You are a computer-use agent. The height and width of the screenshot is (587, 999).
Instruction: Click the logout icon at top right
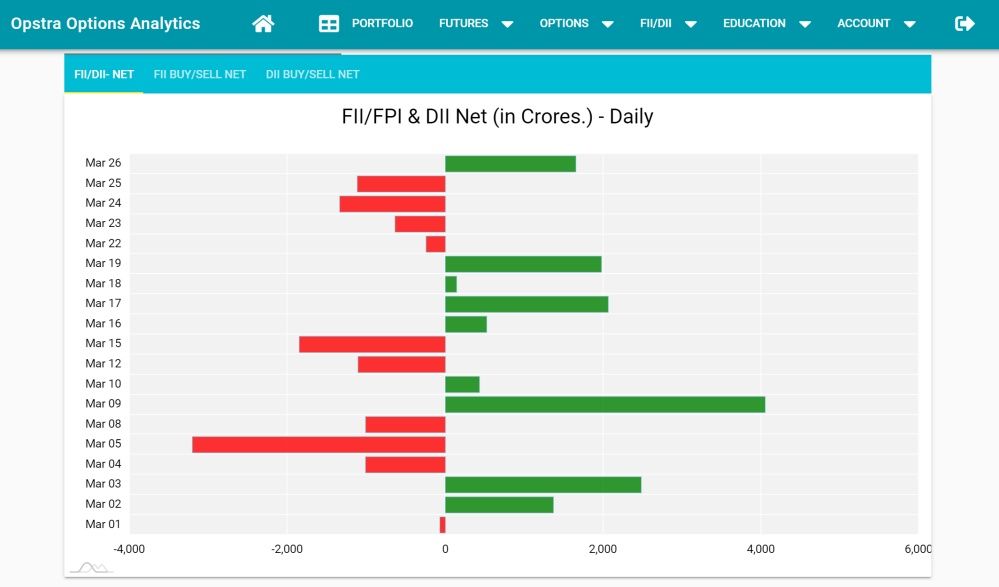coord(964,24)
